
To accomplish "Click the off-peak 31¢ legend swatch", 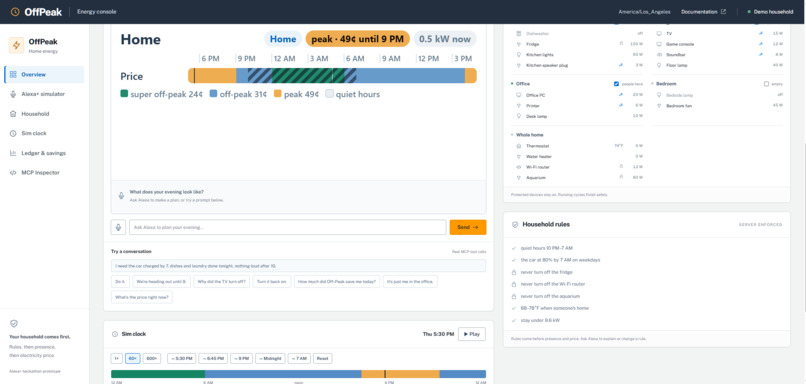I will [213, 94].
